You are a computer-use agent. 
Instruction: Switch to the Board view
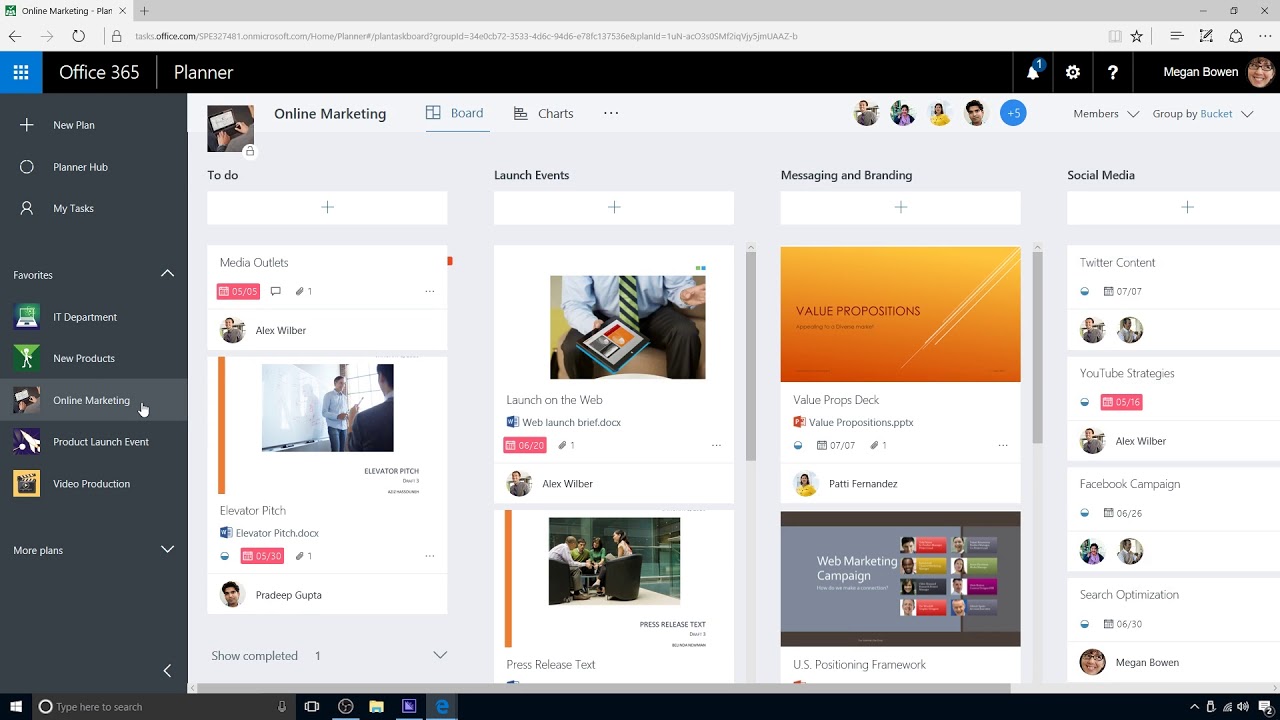click(455, 113)
